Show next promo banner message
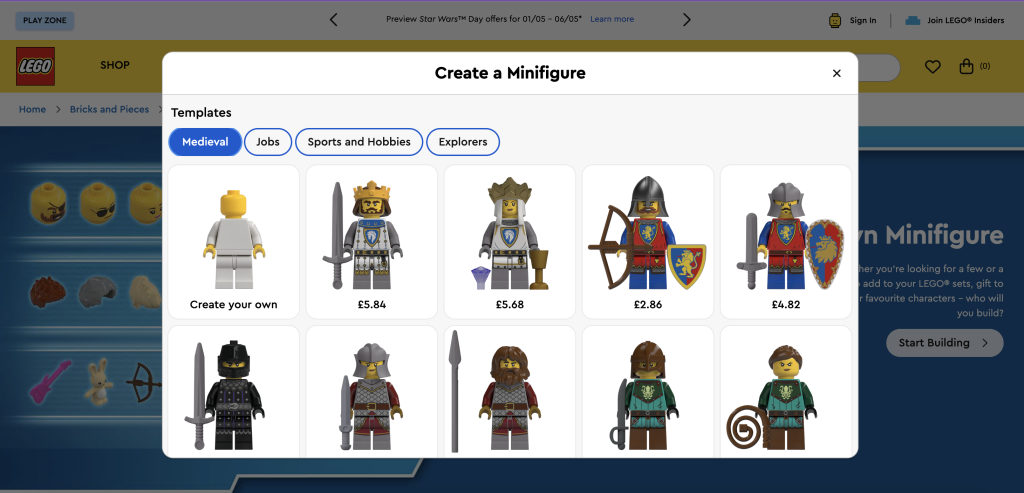 tap(686, 20)
